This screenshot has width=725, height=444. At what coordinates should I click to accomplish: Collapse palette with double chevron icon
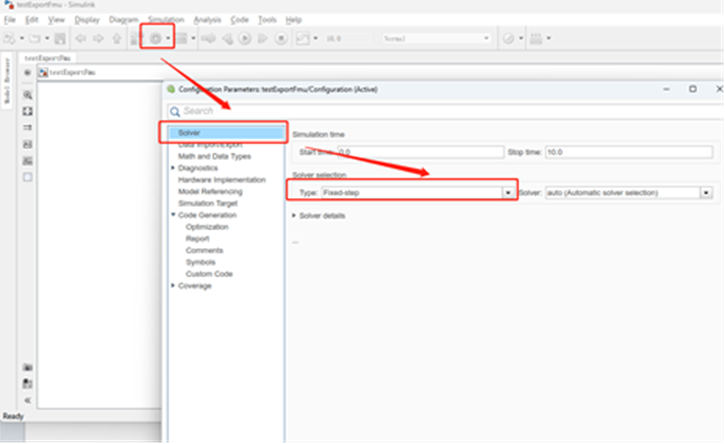pyautogui.click(x=28, y=400)
